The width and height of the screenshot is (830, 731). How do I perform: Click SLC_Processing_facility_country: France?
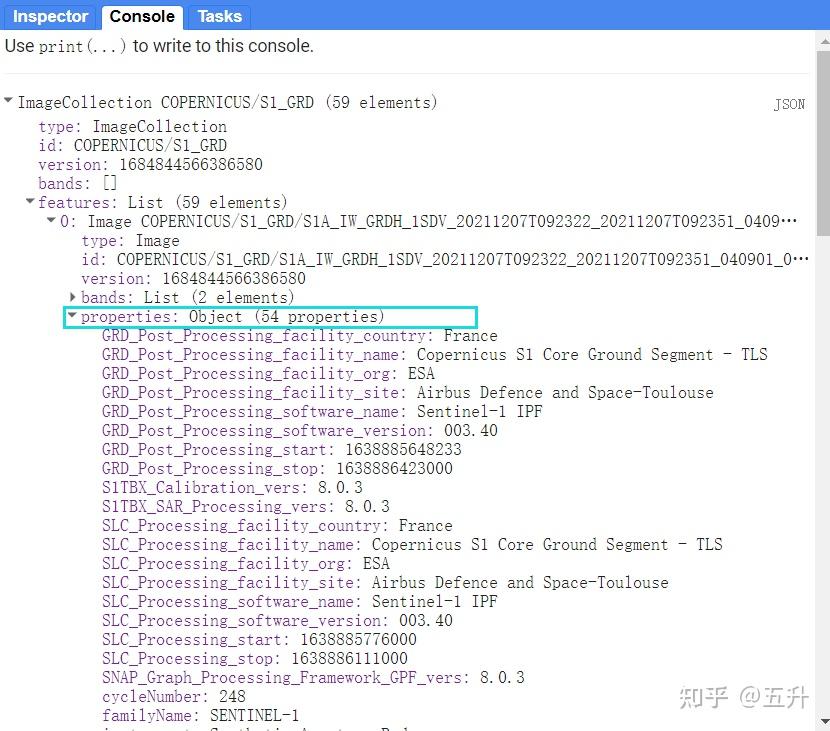277,526
